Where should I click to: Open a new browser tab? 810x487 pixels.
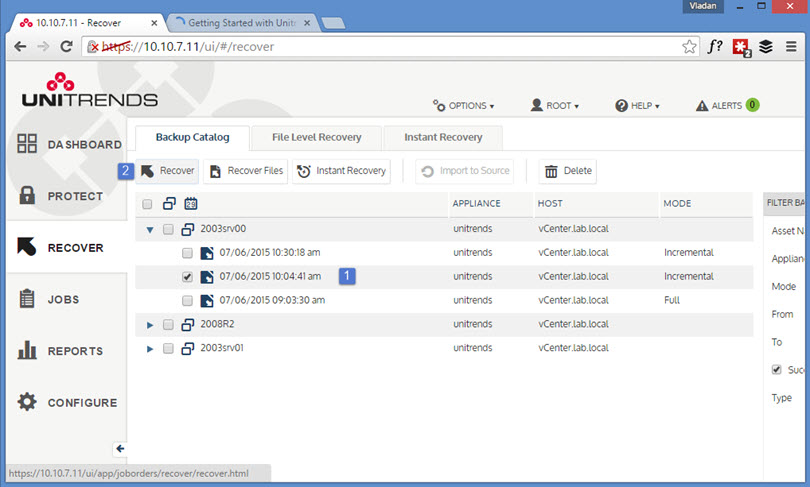[x=333, y=23]
